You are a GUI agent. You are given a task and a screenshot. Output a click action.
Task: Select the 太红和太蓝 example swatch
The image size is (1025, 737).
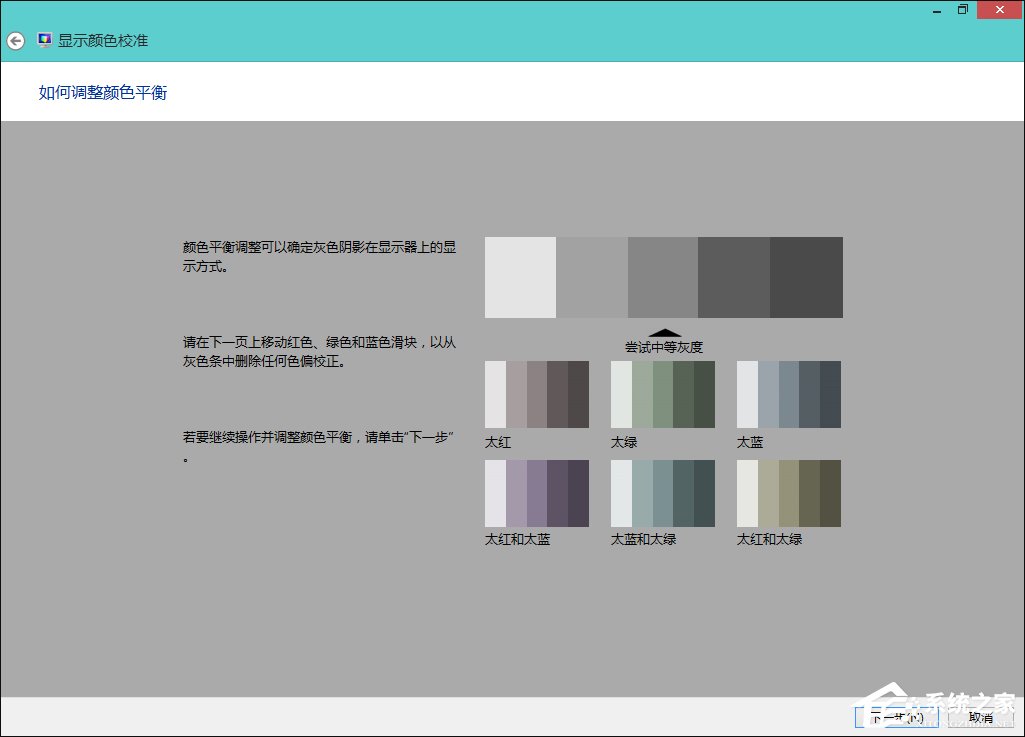coord(536,492)
